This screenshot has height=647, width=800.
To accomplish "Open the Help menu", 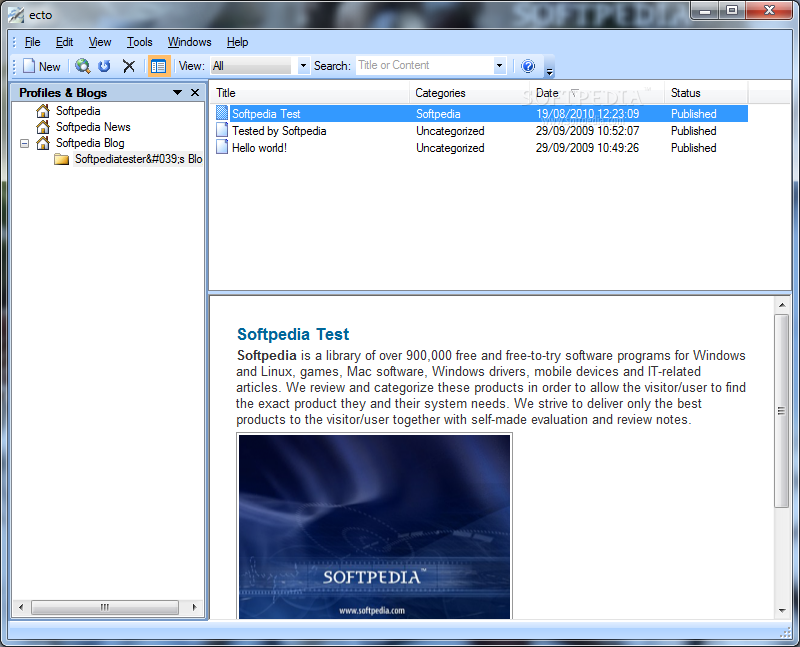I will (237, 42).
